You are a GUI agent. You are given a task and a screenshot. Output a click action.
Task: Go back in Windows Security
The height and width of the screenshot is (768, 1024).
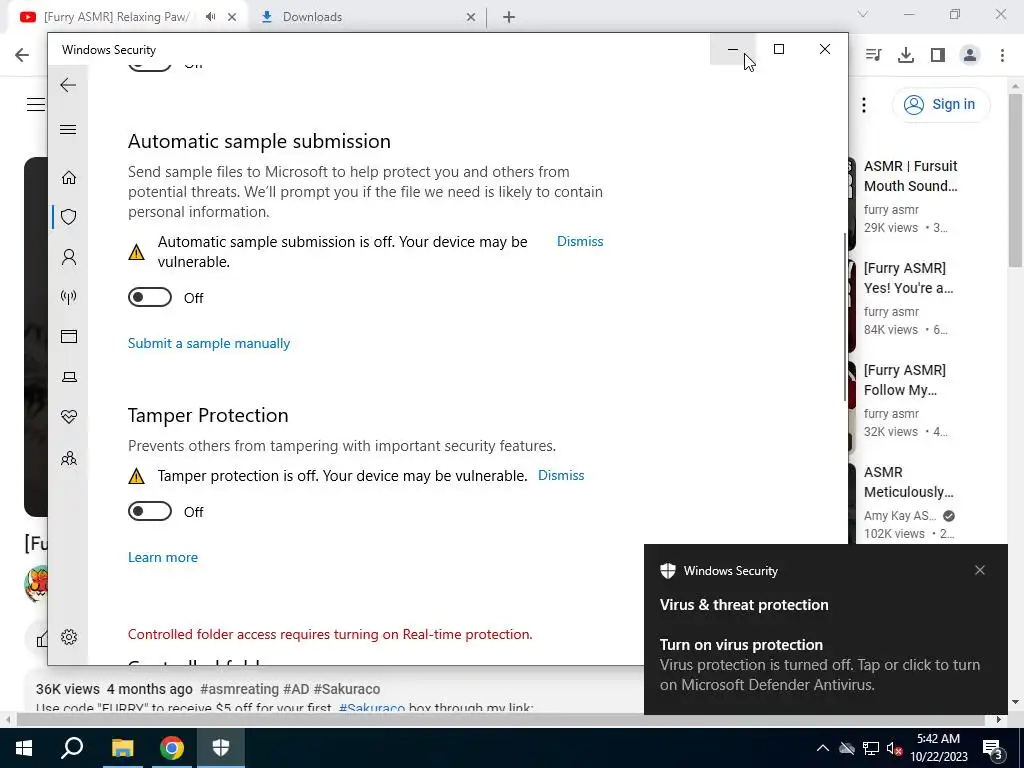click(68, 85)
